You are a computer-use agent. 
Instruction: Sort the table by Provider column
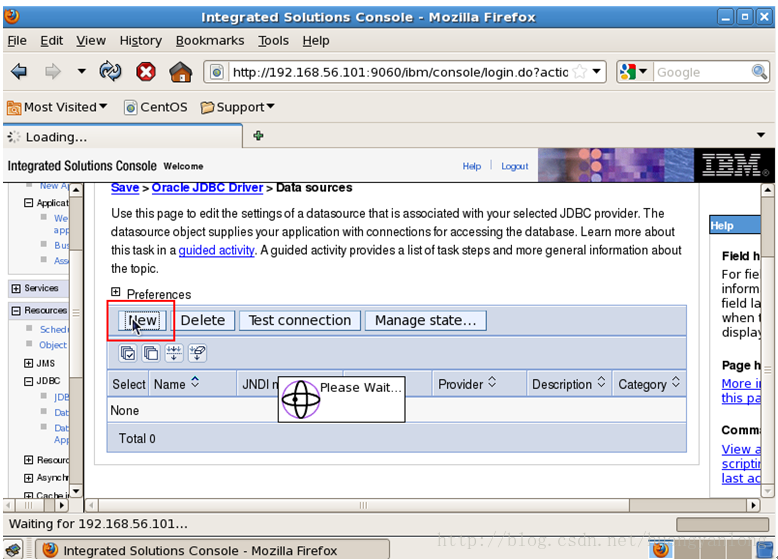point(492,382)
